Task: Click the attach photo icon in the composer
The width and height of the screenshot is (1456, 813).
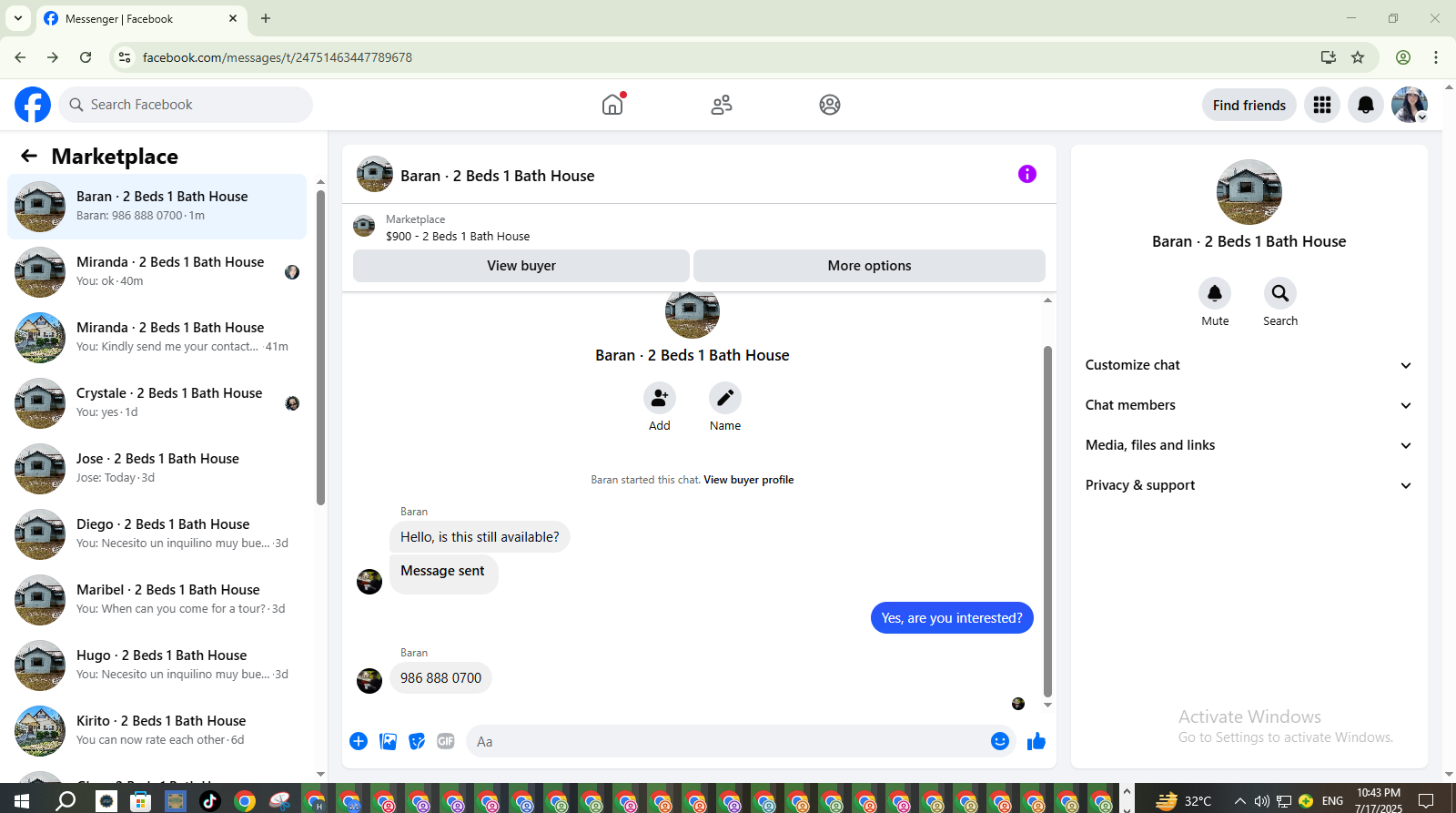Action: [388, 741]
